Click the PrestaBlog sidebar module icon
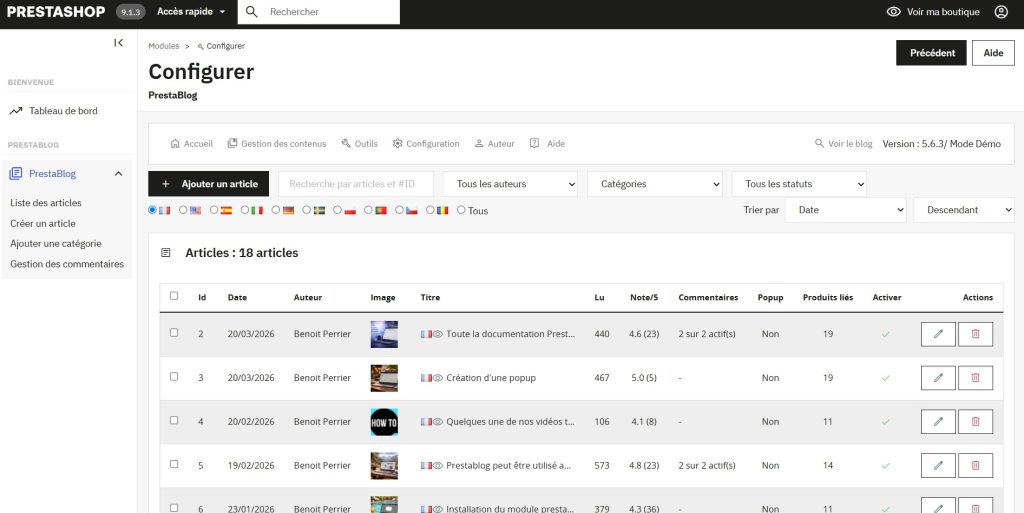The height and width of the screenshot is (513, 1024). tap(16, 174)
